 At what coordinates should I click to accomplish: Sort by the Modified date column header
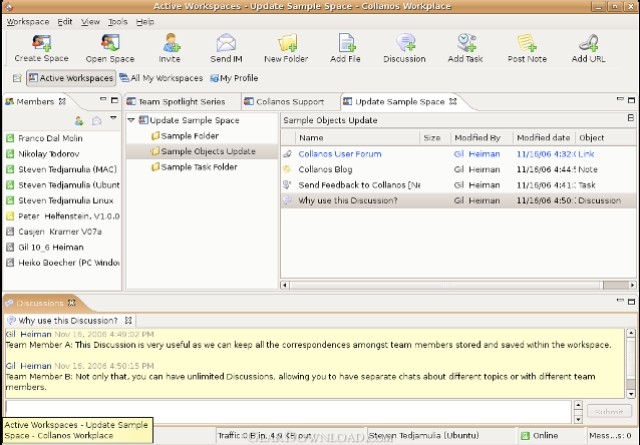click(544, 138)
